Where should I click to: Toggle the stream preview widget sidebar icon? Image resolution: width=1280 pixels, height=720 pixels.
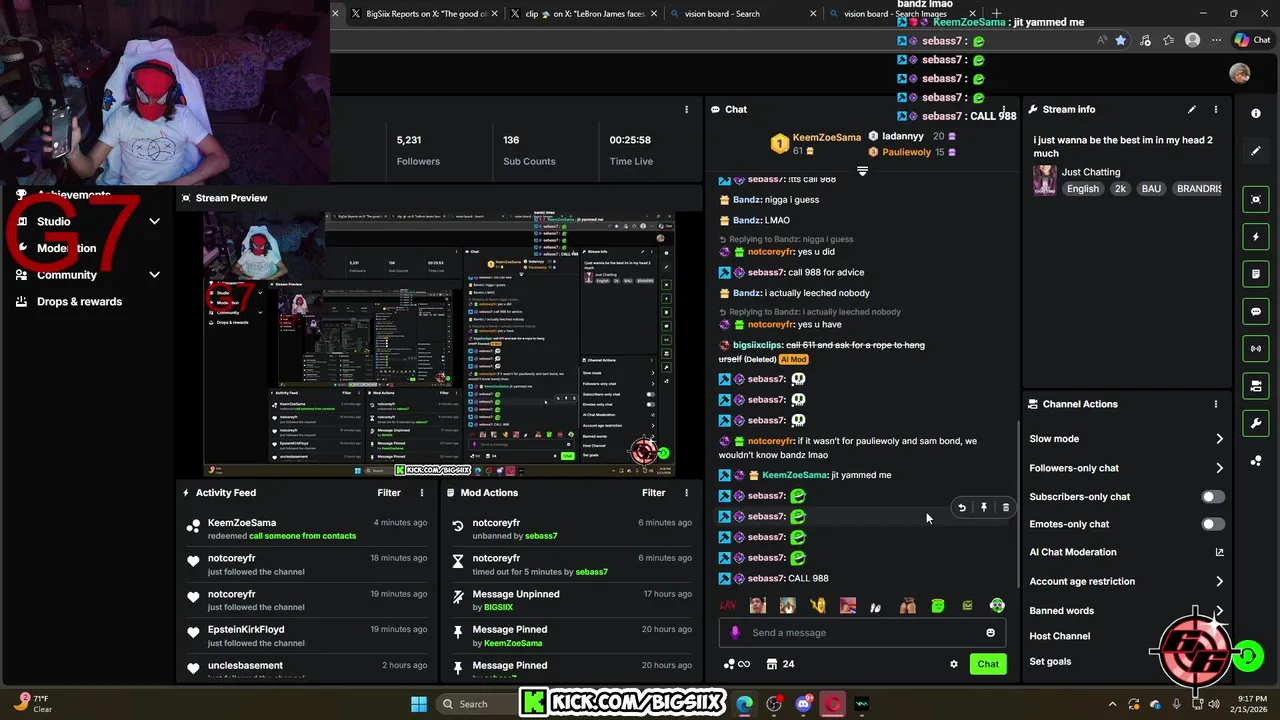[x=1256, y=199]
